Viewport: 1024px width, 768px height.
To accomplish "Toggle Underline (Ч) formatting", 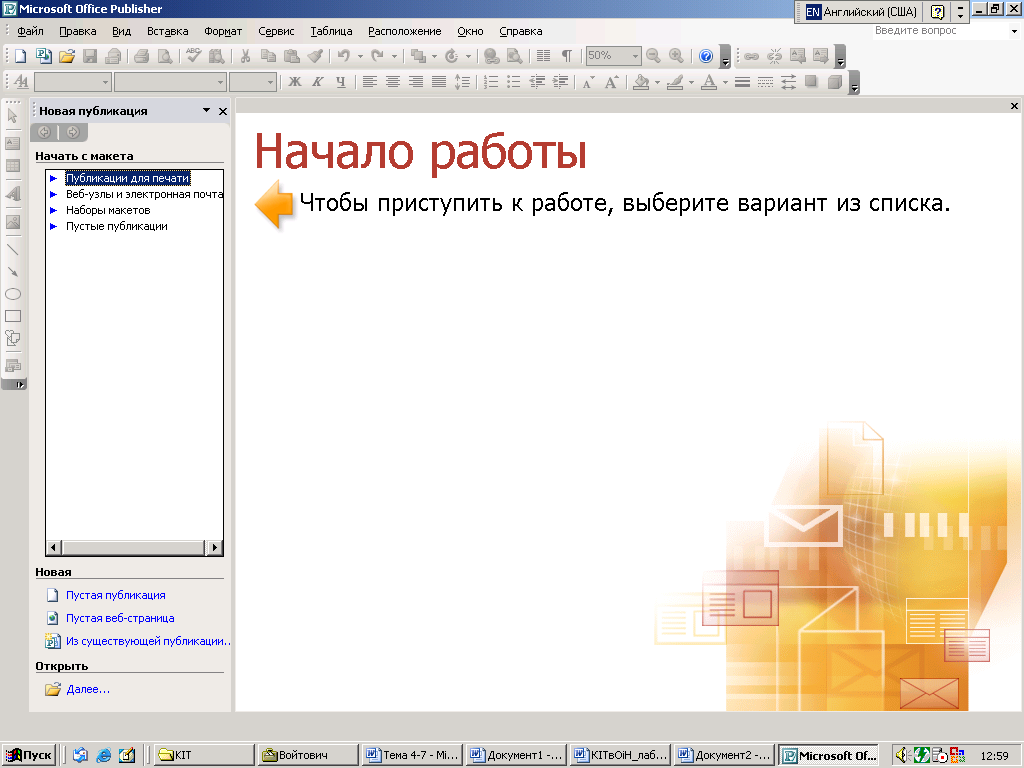I will click(x=341, y=82).
